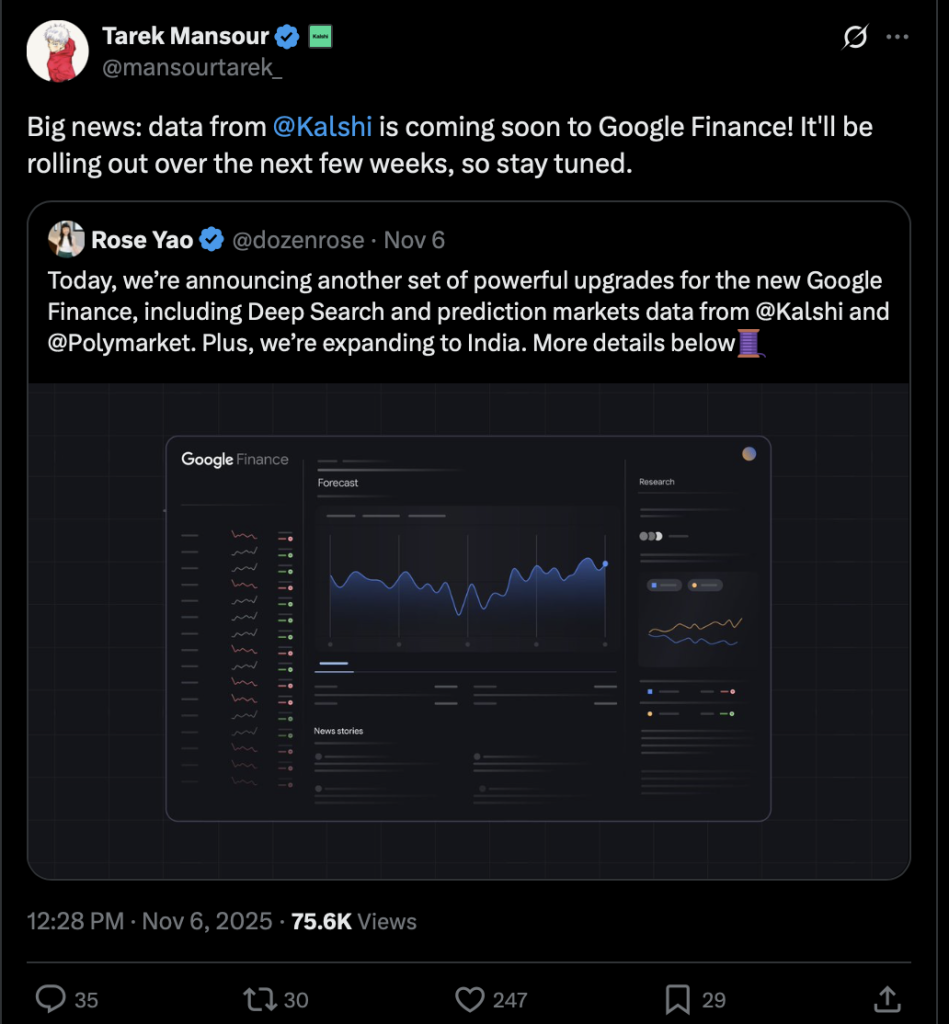Open the three-dot more options menu
949x1024 pixels.
pos(898,38)
